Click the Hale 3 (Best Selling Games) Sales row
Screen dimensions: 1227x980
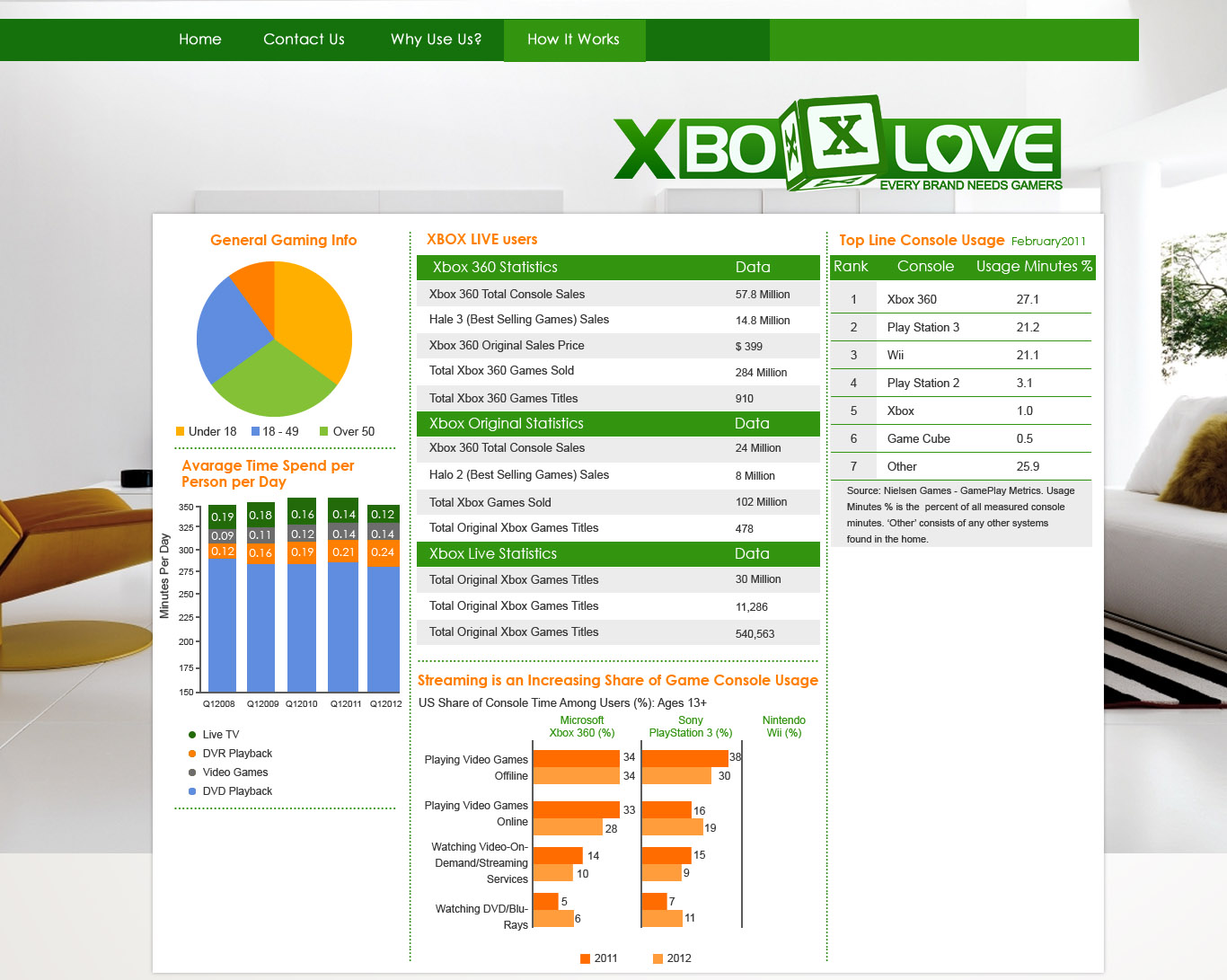[618, 320]
